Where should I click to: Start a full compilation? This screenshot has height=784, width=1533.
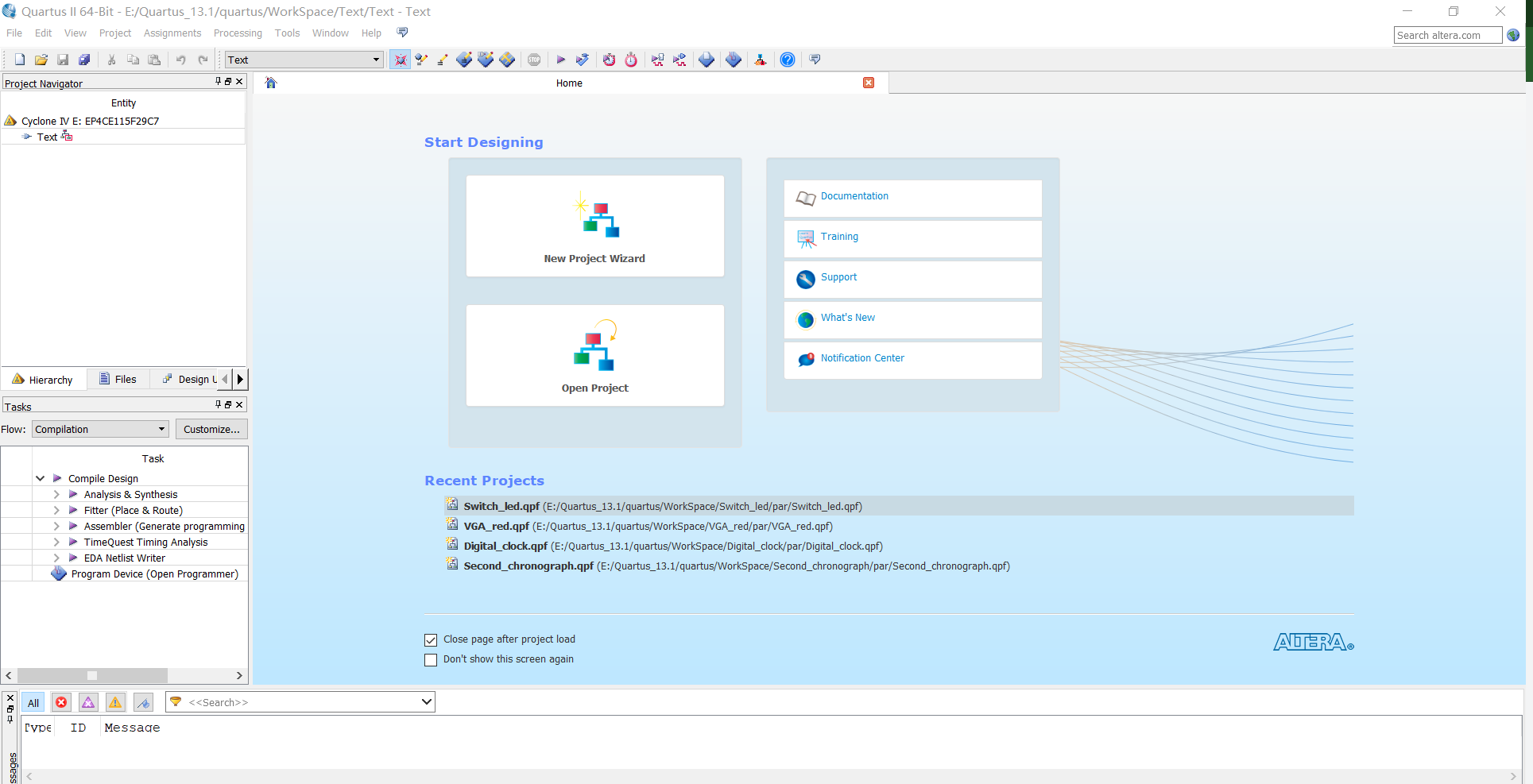(561, 59)
